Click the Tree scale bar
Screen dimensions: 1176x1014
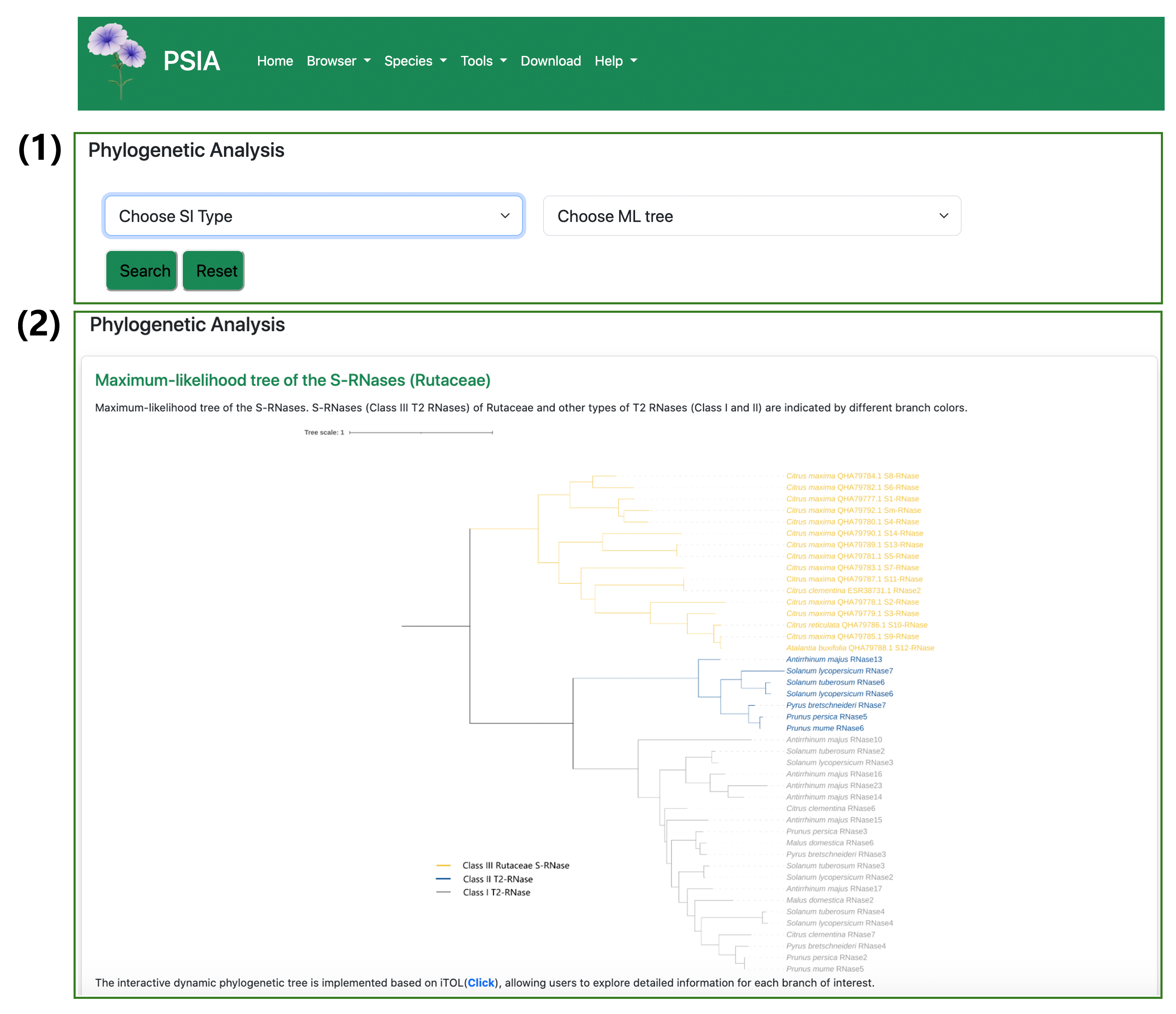click(x=421, y=433)
